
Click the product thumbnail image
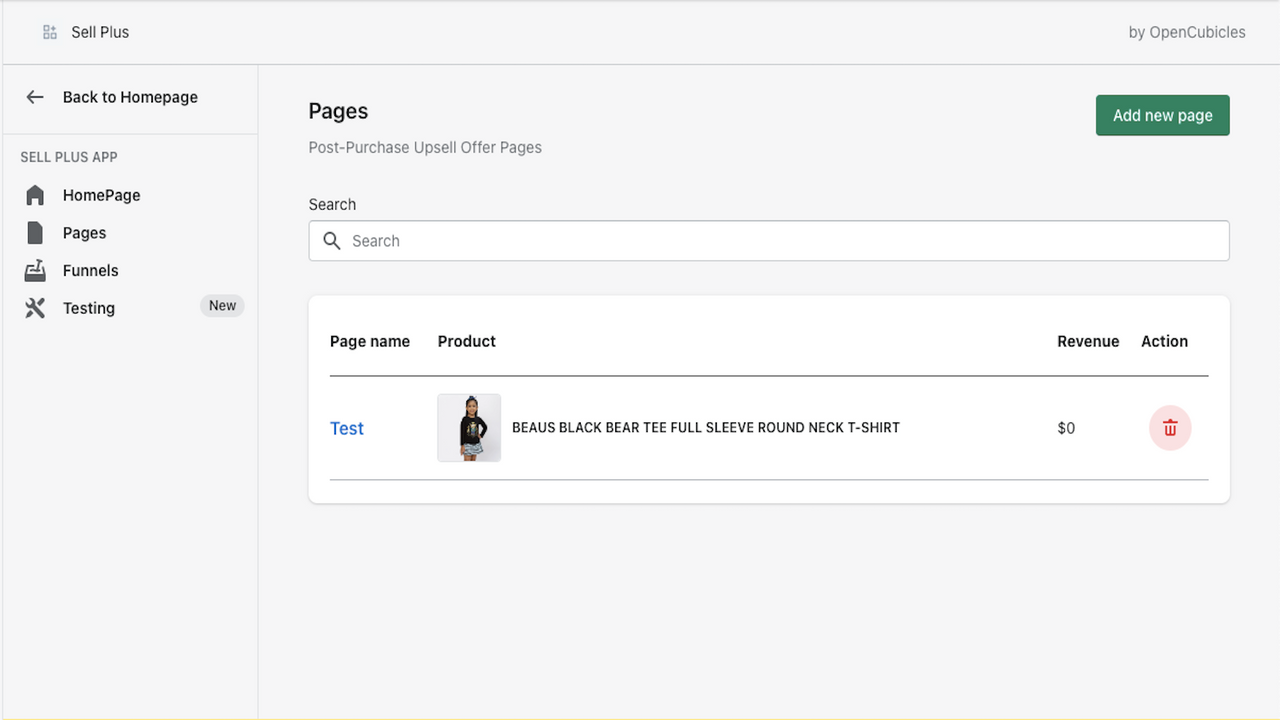pos(468,428)
